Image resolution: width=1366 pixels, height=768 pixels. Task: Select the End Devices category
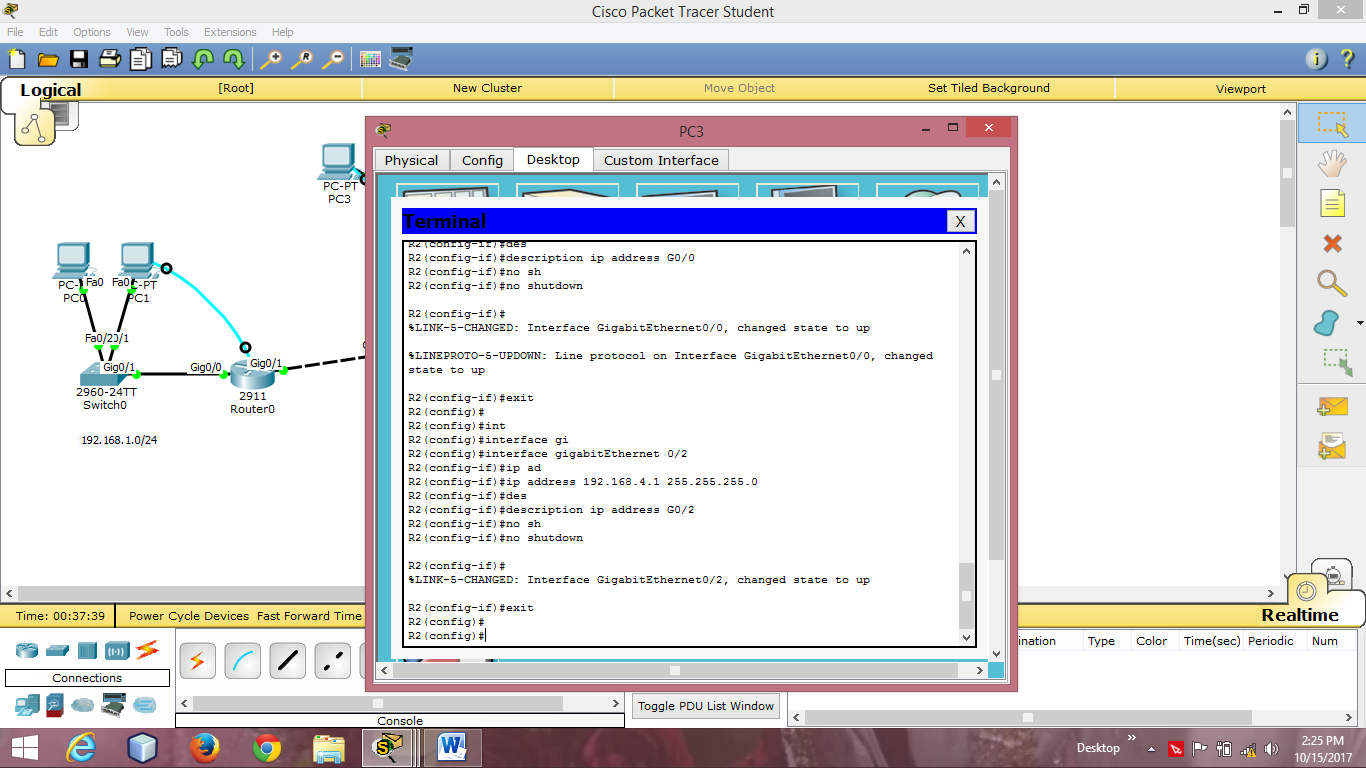[26, 705]
